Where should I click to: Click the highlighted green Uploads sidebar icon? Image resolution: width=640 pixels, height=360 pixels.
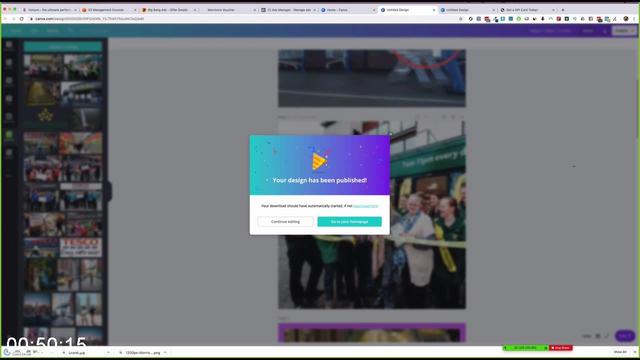click(9, 135)
